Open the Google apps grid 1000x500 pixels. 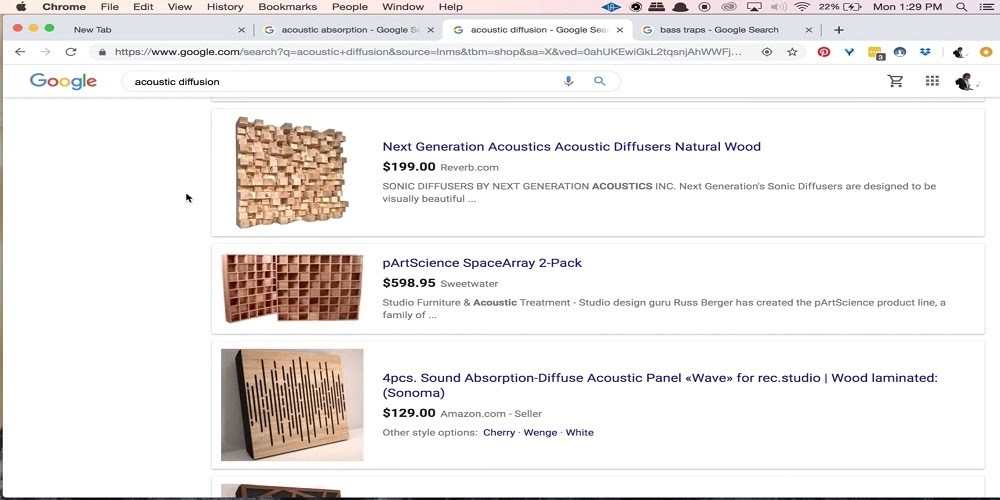pyautogui.click(x=932, y=81)
